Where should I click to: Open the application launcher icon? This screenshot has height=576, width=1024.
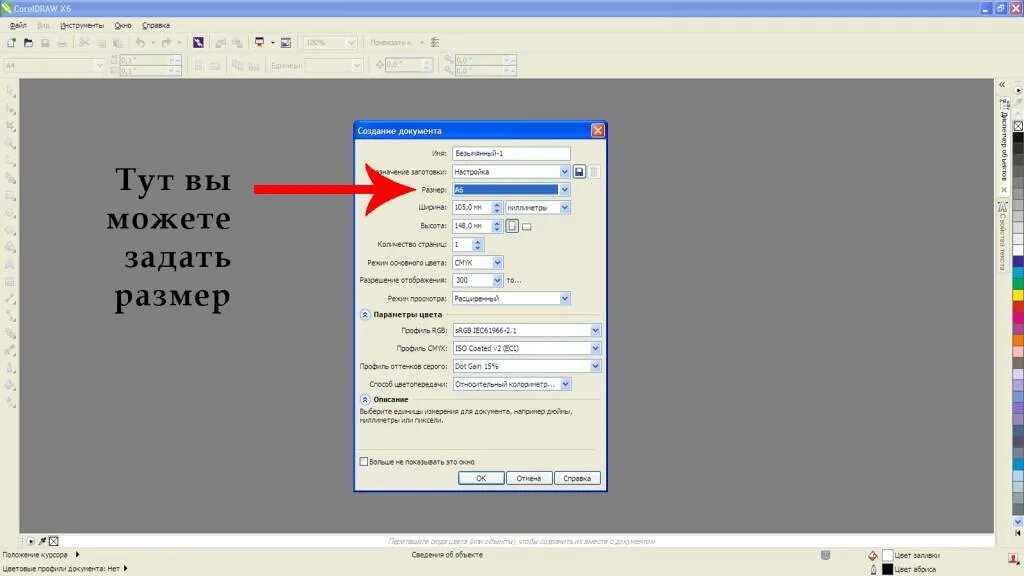pos(259,42)
